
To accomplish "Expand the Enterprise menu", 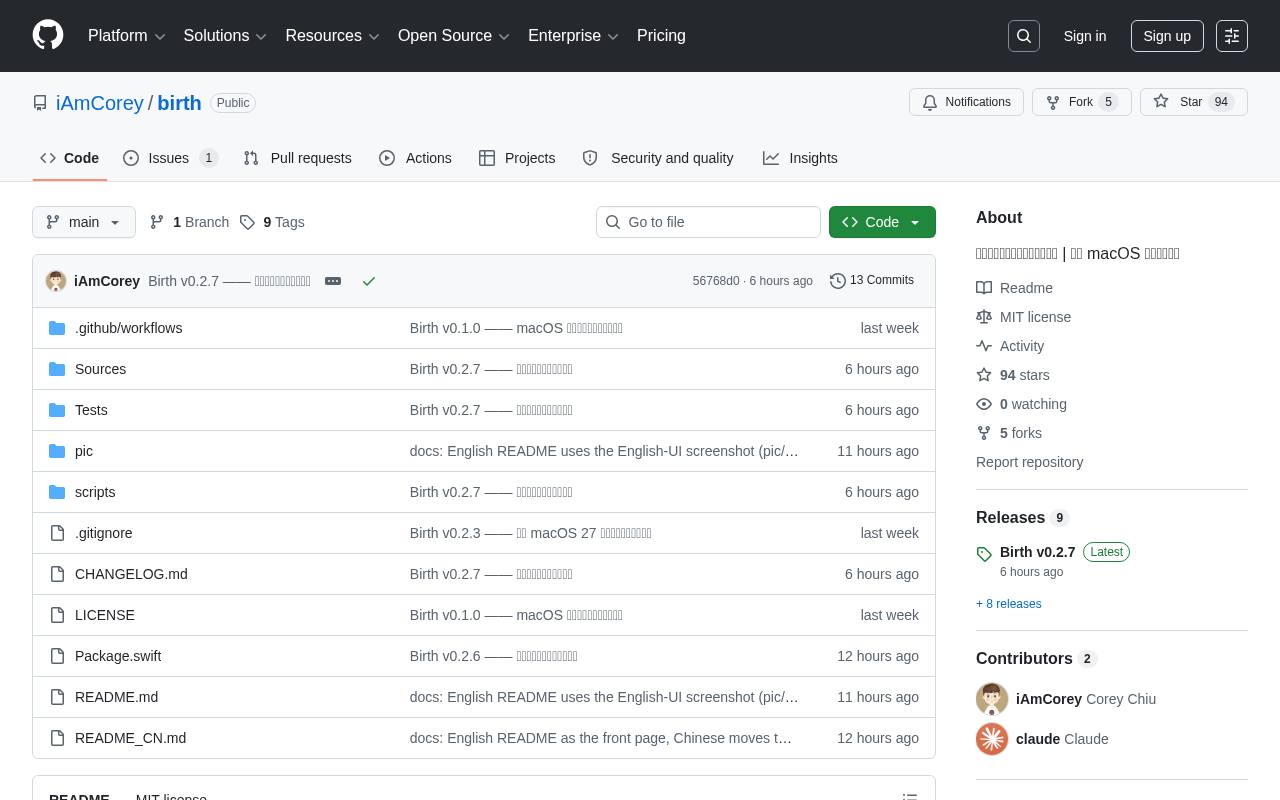I will [x=574, y=36].
